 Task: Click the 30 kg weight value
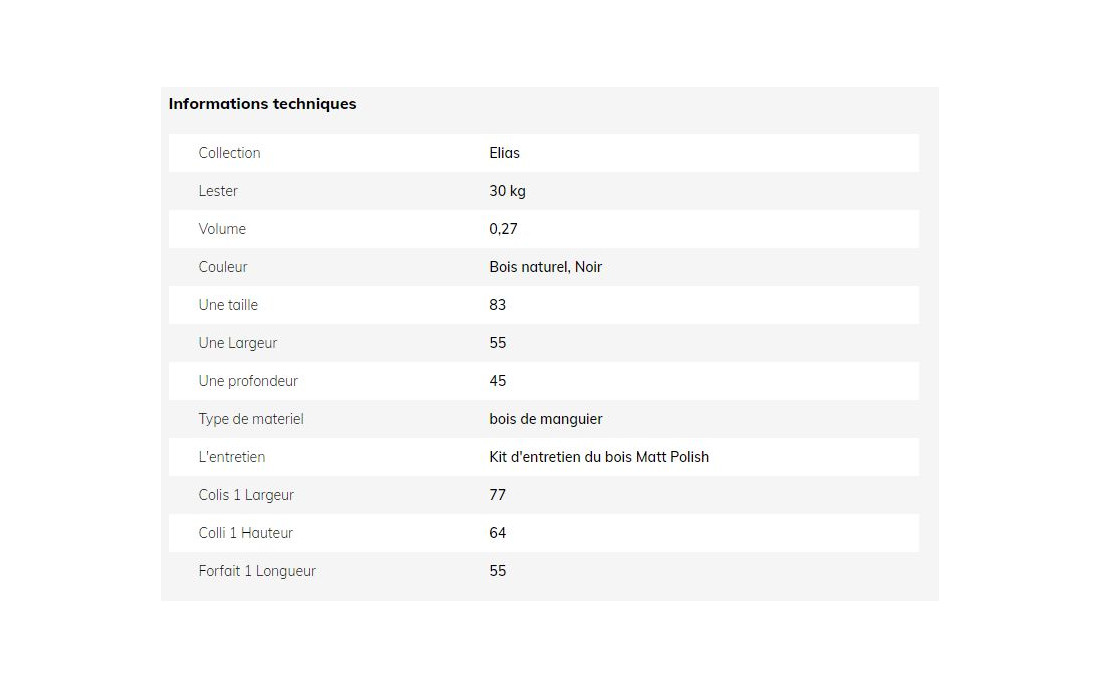pyautogui.click(x=507, y=191)
